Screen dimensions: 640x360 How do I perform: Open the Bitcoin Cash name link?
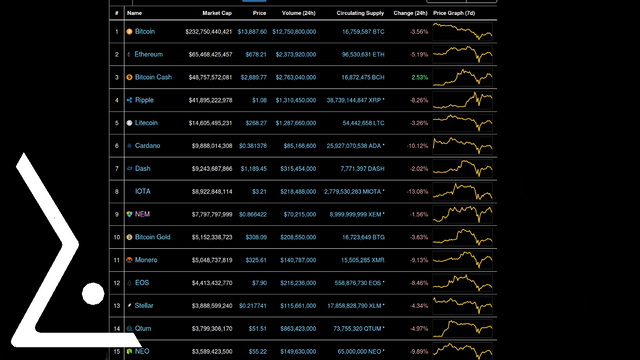[153, 77]
